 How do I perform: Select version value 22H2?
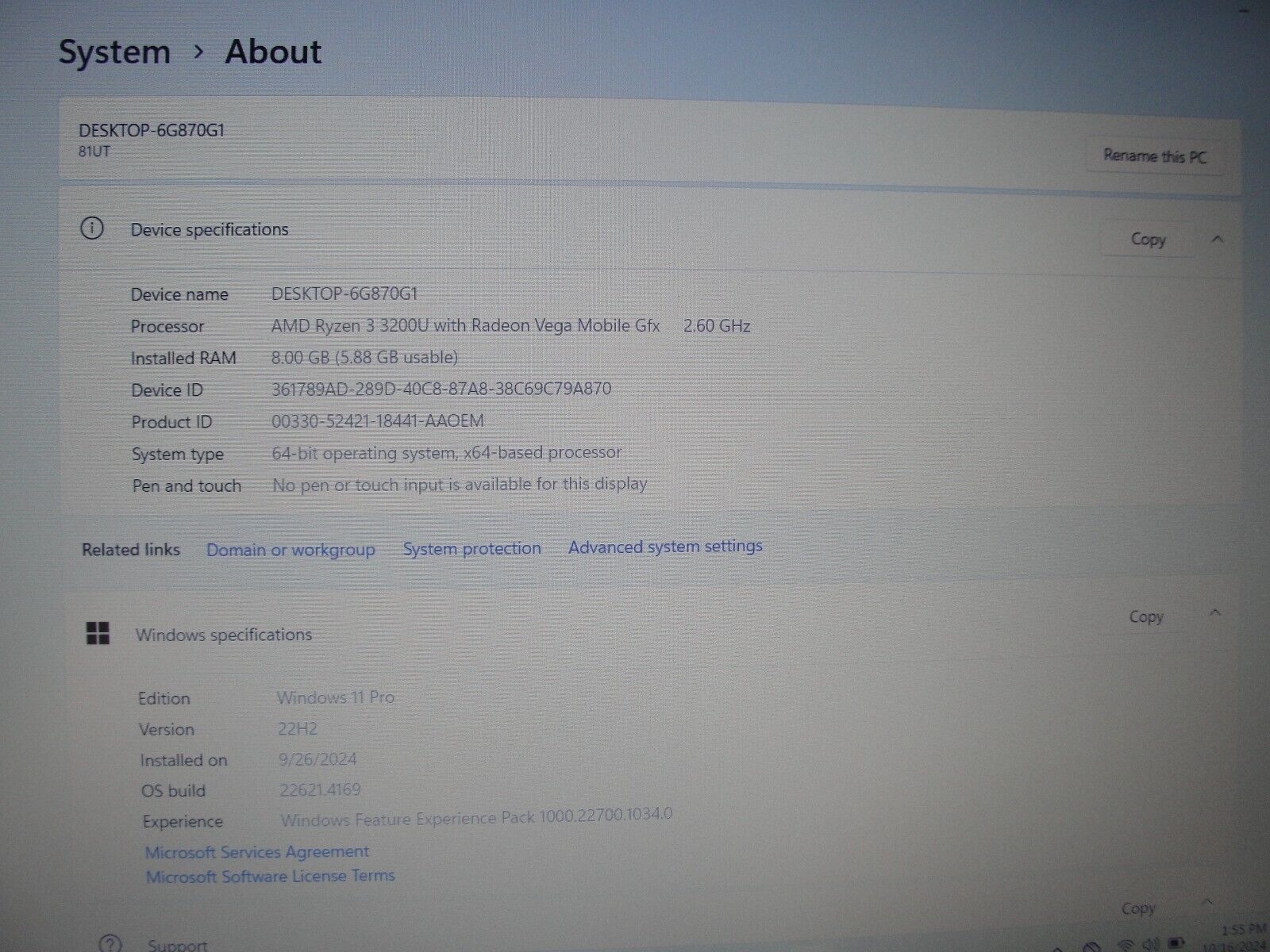[298, 728]
